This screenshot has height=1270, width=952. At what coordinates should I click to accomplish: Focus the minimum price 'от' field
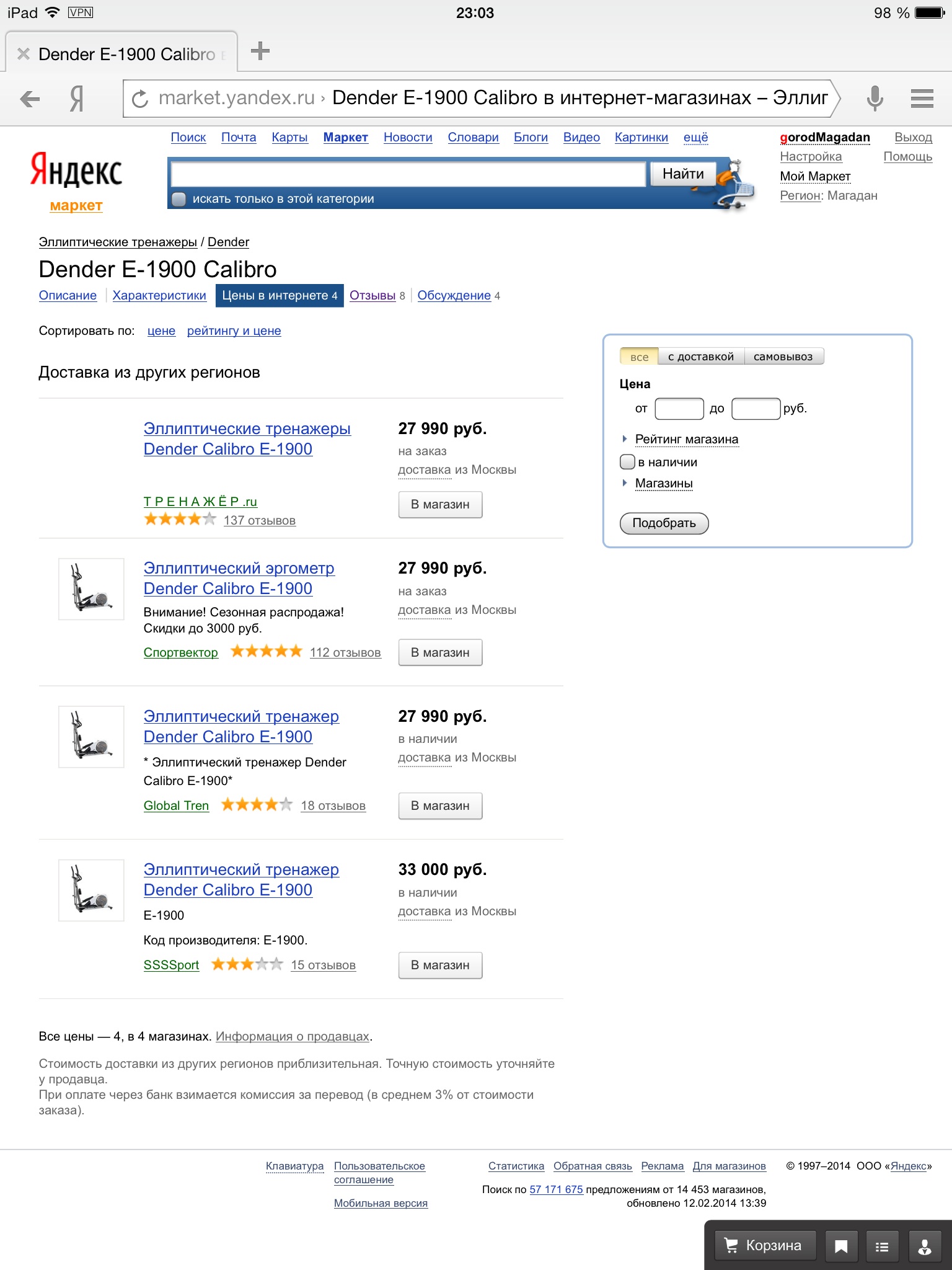coord(679,409)
